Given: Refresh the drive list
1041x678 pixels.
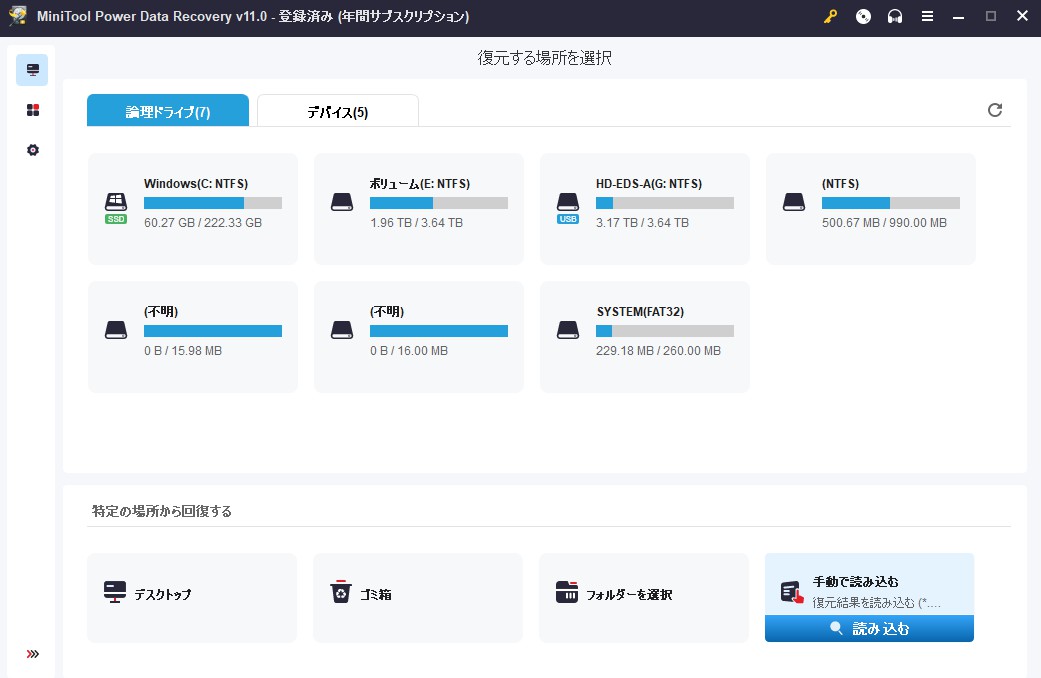Looking at the screenshot, I should (x=995, y=110).
